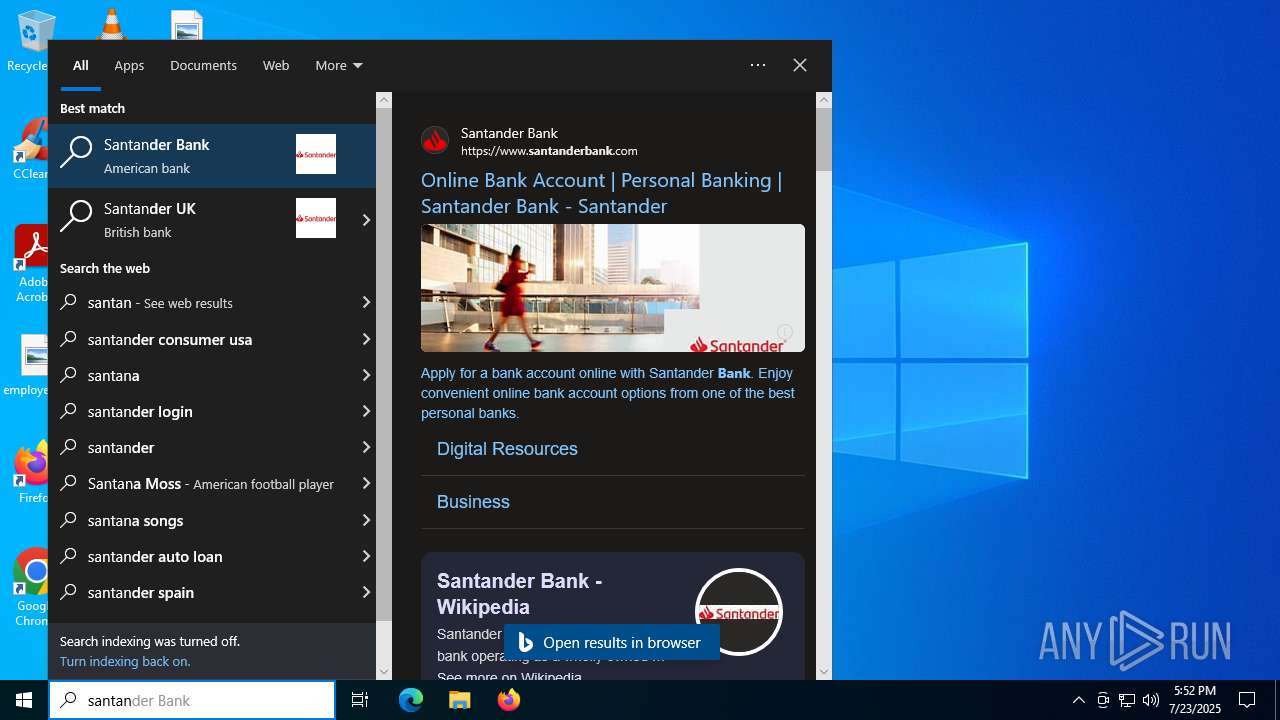The height and width of the screenshot is (720, 1280).
Task: Select 'Santana Moss' football player suggestion
Action: coord(202,483)
